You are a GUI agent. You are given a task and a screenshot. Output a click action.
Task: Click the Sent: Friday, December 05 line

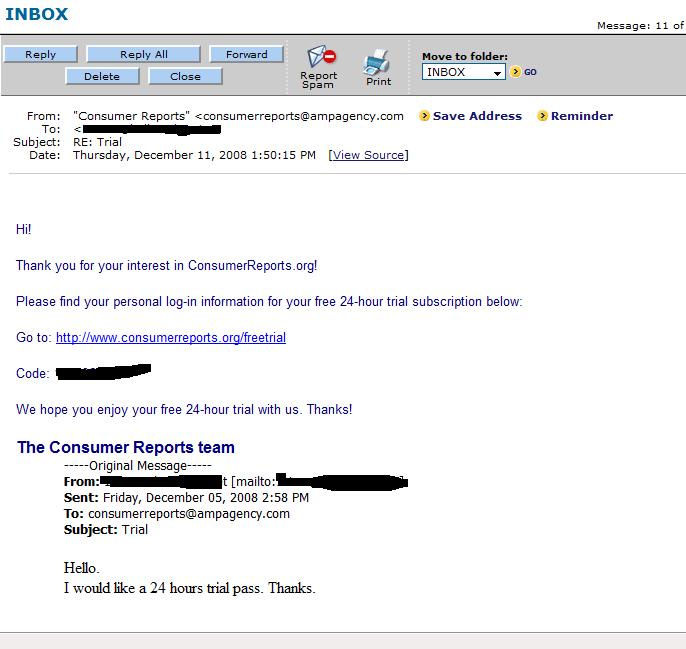[x=186, y=498]
